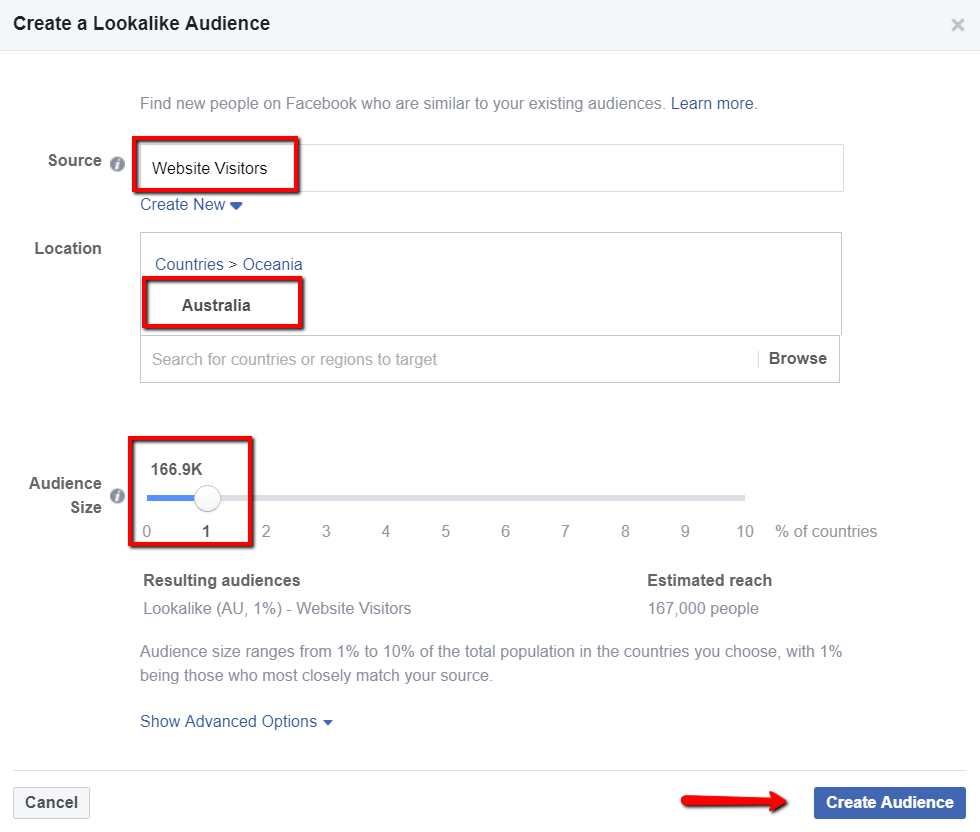Viewport: 980px width, 832px height.
Task: Click the slider track at 0 mark
Action: pos(148,497)
